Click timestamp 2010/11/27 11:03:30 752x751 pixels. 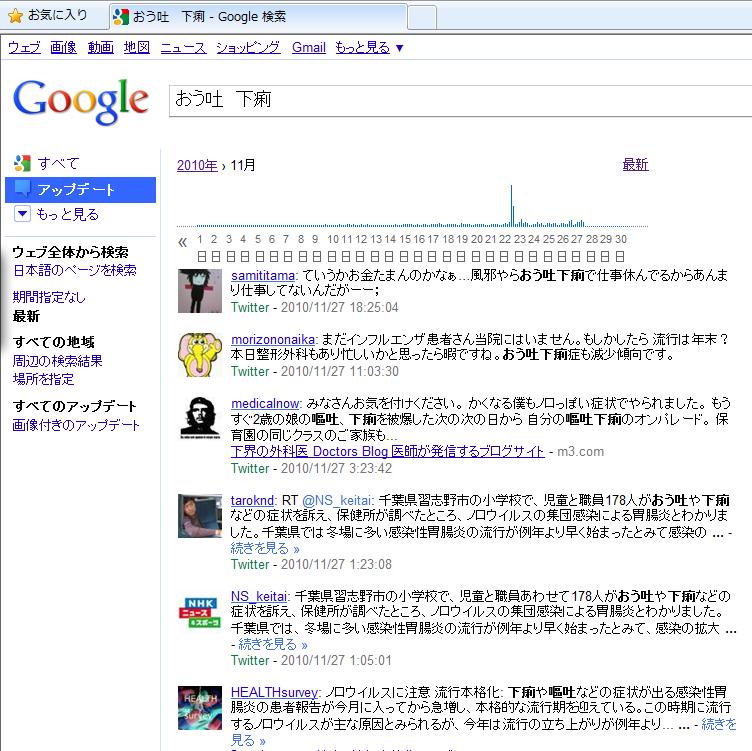[340, 371]
